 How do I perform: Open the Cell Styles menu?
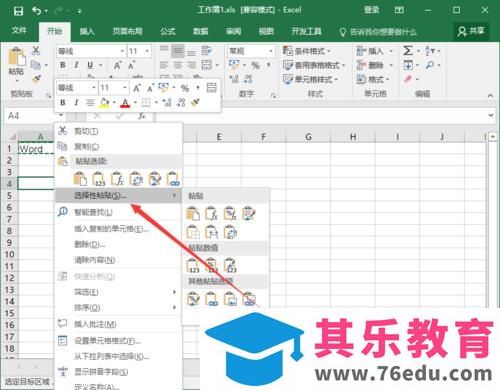310,79
